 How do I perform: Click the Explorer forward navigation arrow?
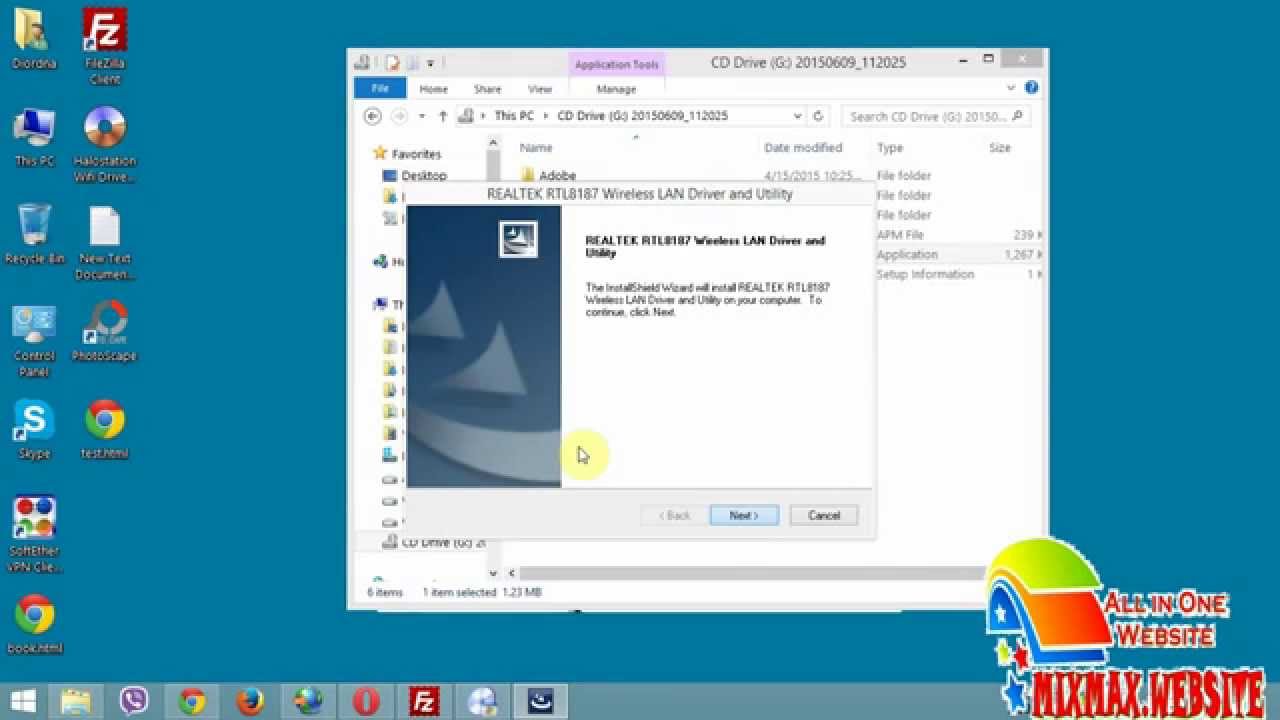tap(399, 116)
